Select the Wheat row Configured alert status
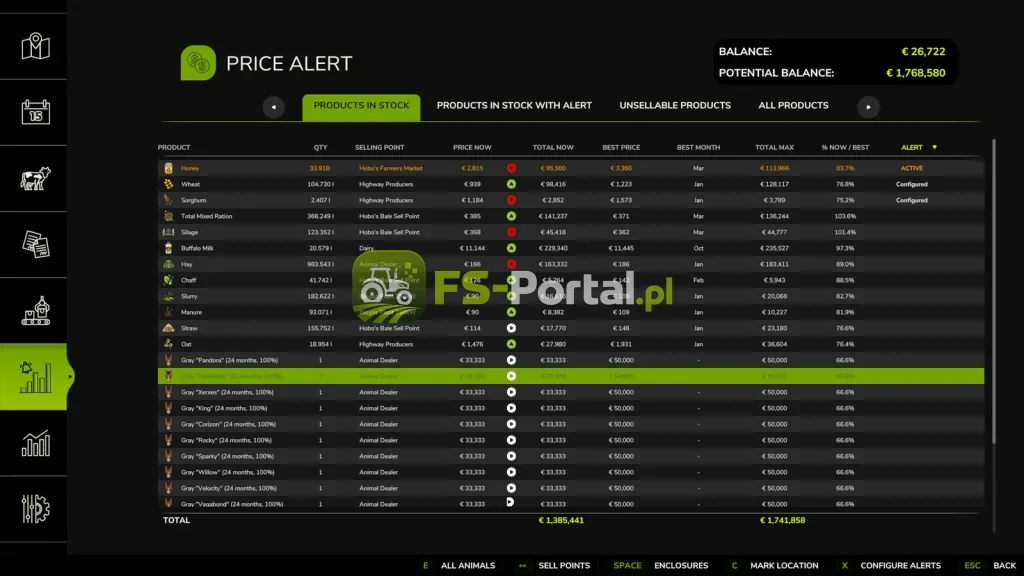The image size is (1024, 576). click(912, 184)
